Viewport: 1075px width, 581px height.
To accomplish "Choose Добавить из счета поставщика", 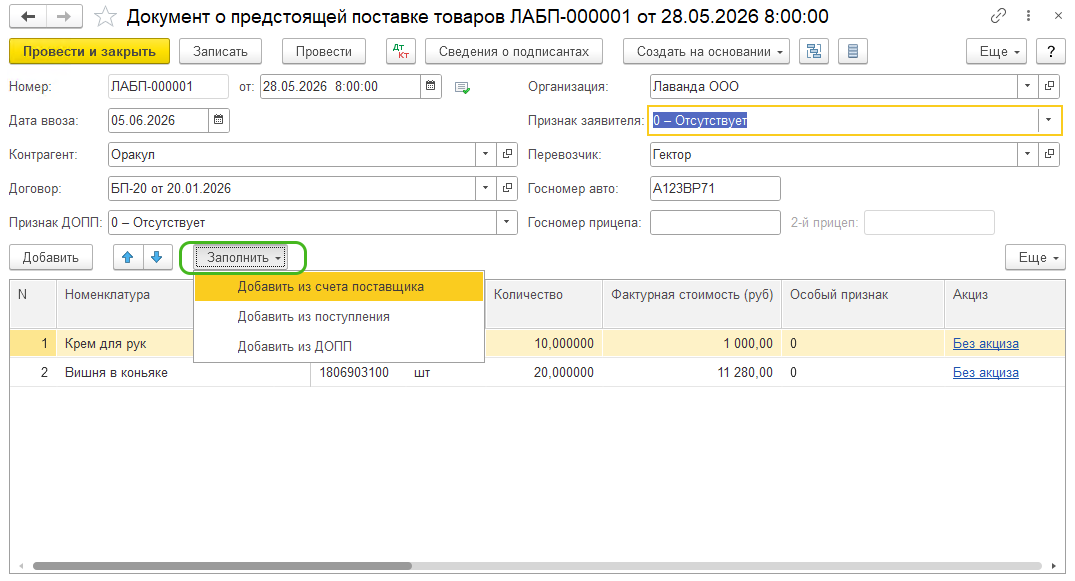I will tap(339, 287).
